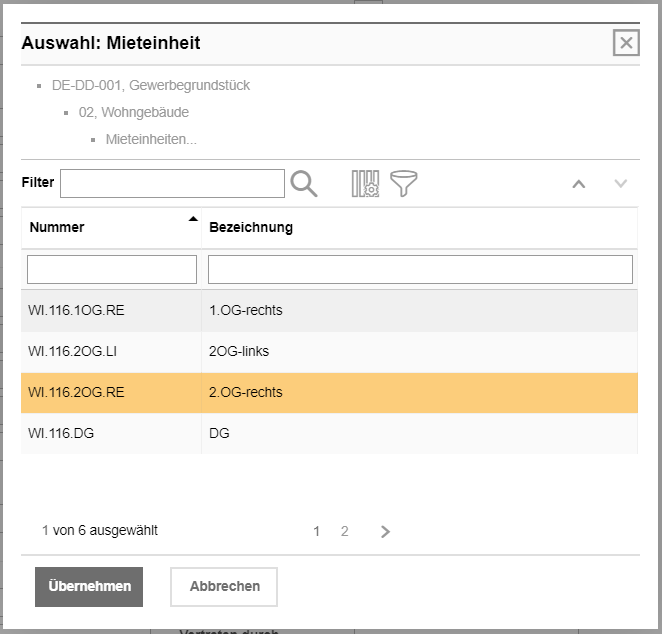
Task: Open the column settings icon
Action: pos(365,183)
